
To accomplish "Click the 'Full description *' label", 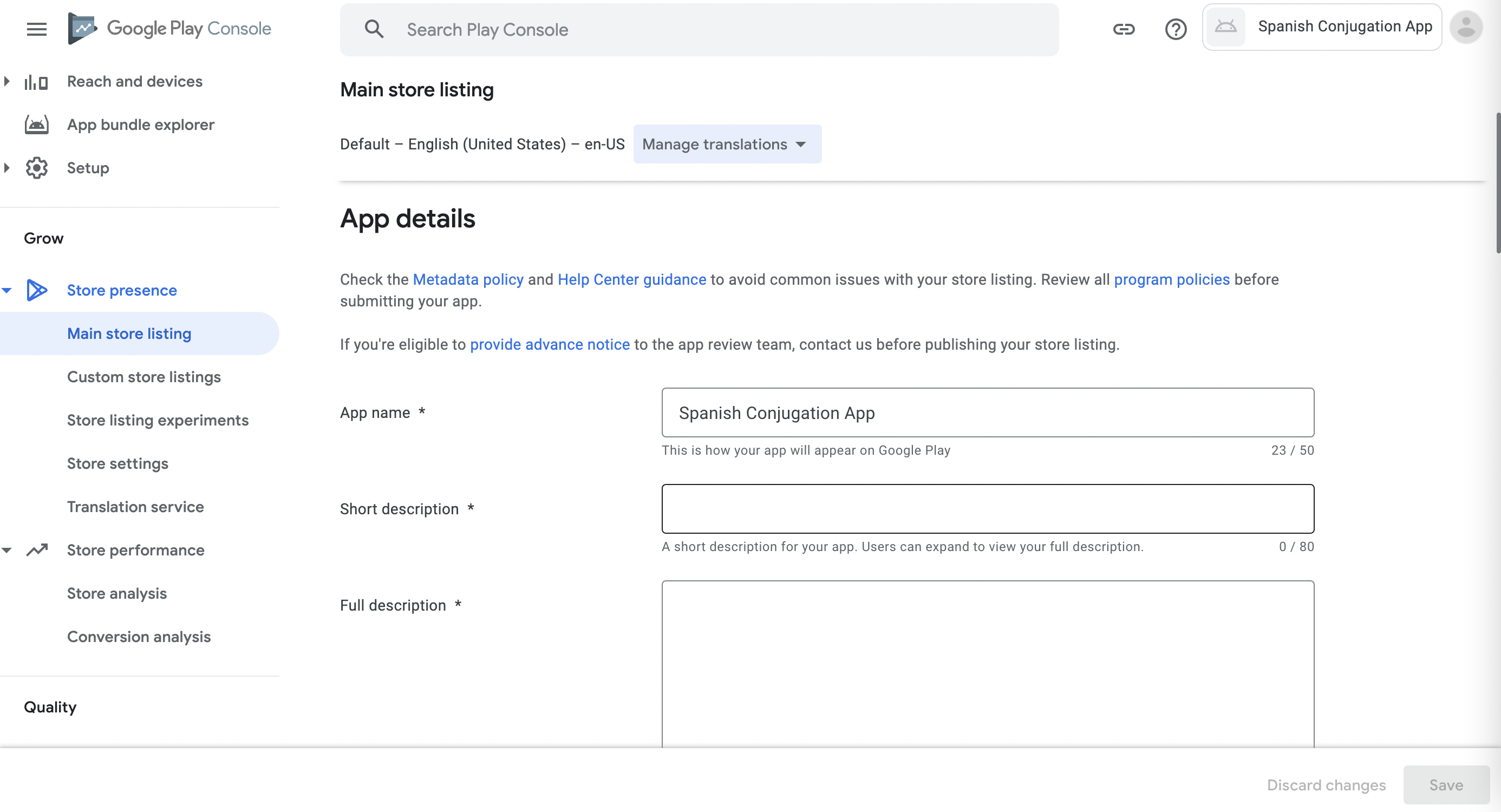I will [401, 605].
